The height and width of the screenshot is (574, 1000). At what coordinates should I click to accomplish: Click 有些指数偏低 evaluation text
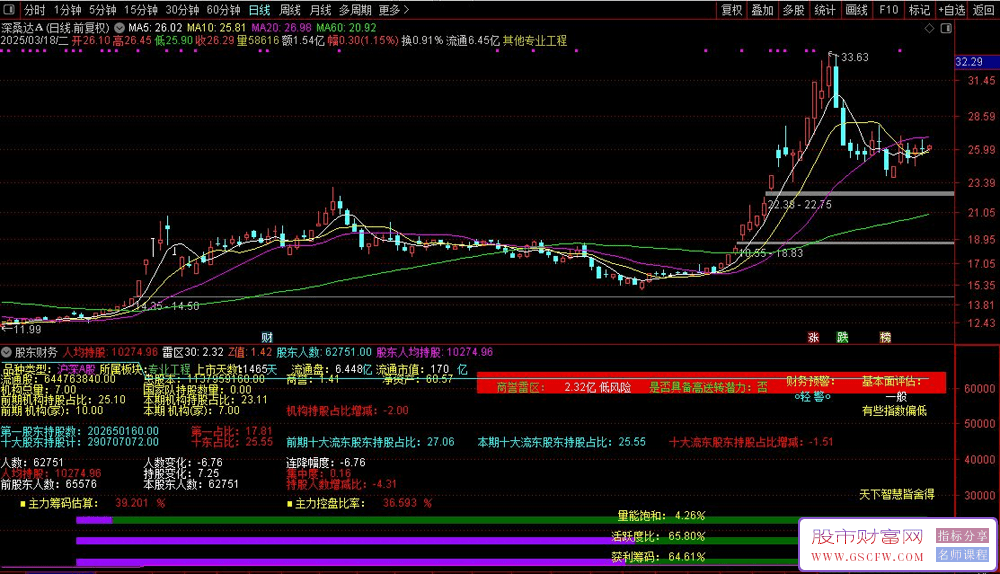point(894,411)
